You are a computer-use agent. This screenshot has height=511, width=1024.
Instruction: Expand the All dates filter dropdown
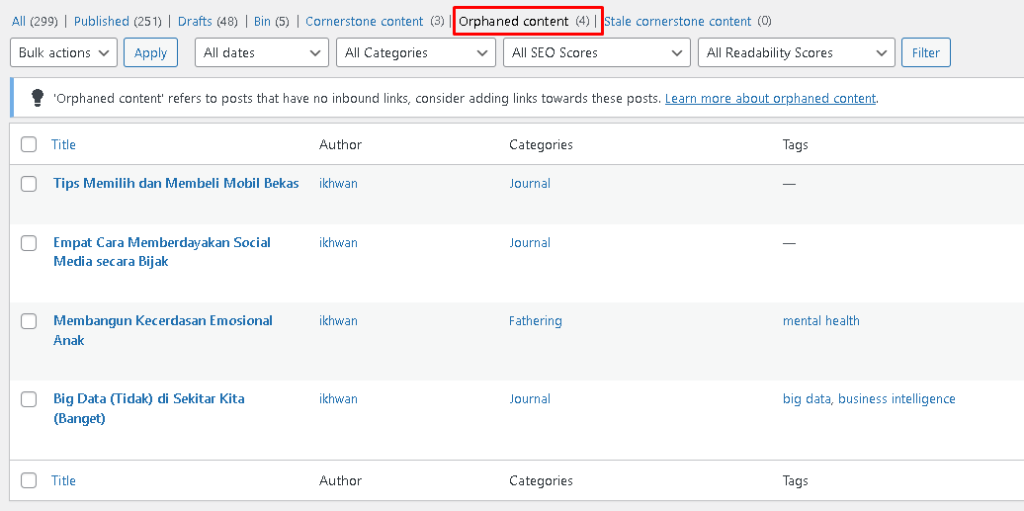(262, 53)
